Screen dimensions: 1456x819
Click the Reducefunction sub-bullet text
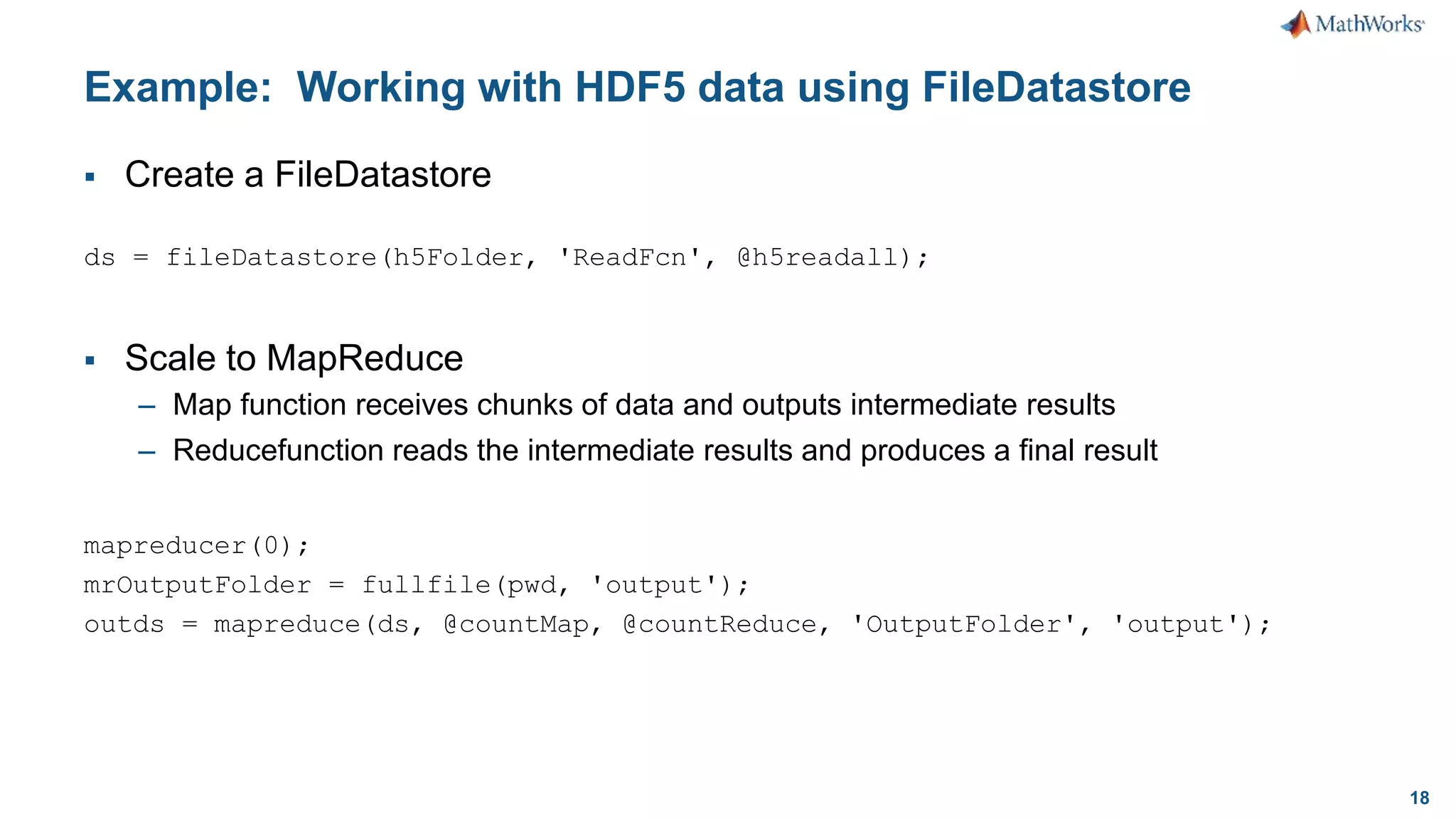tap(665, 451)
